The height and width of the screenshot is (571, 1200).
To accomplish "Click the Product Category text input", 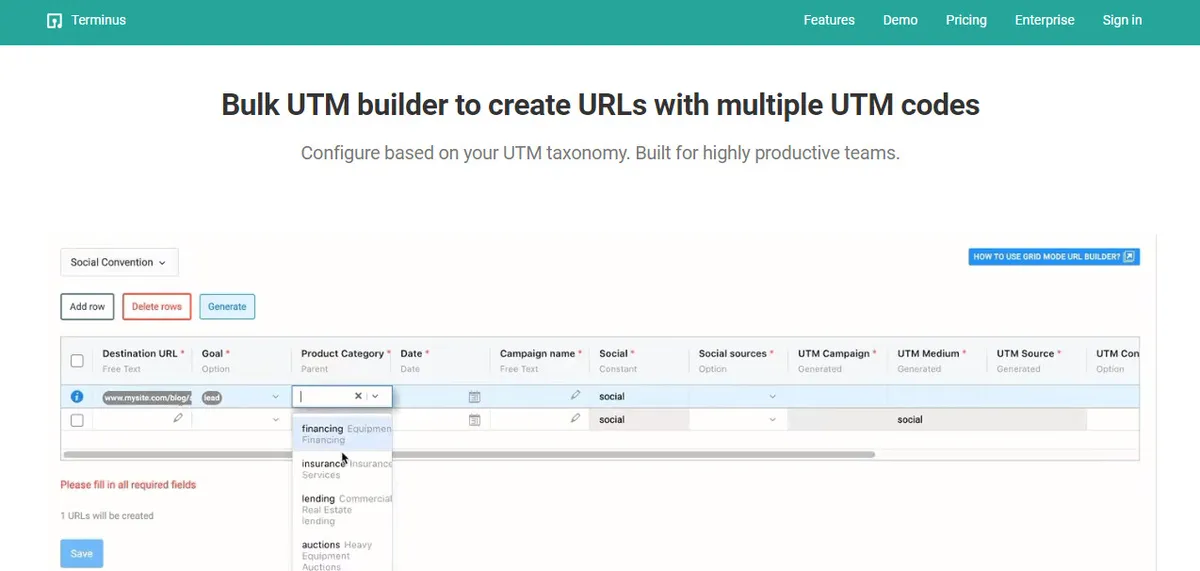I will [323, 397].
